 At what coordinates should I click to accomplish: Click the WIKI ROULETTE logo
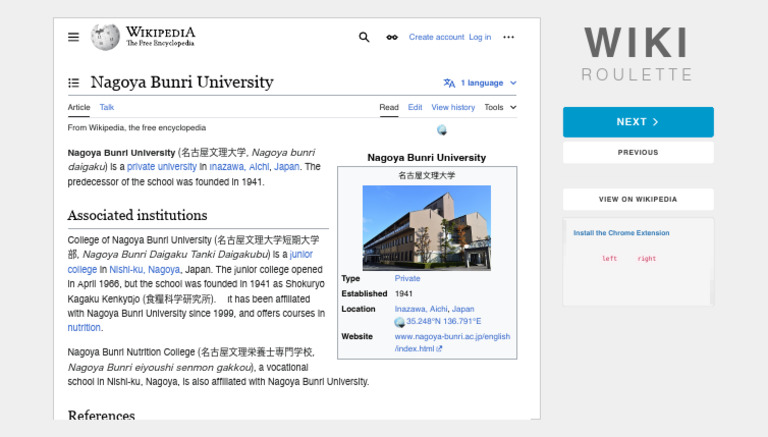click(637, 54)
